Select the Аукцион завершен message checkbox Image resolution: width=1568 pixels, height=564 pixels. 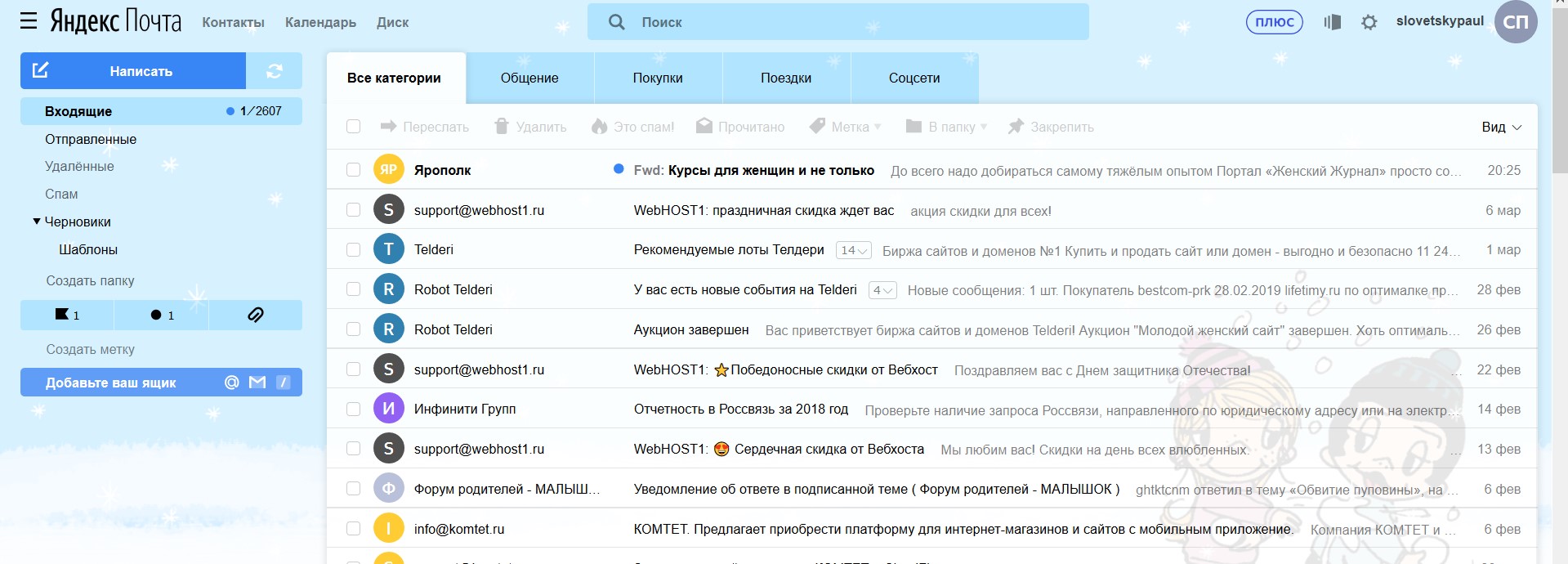[x=353, y=329]
